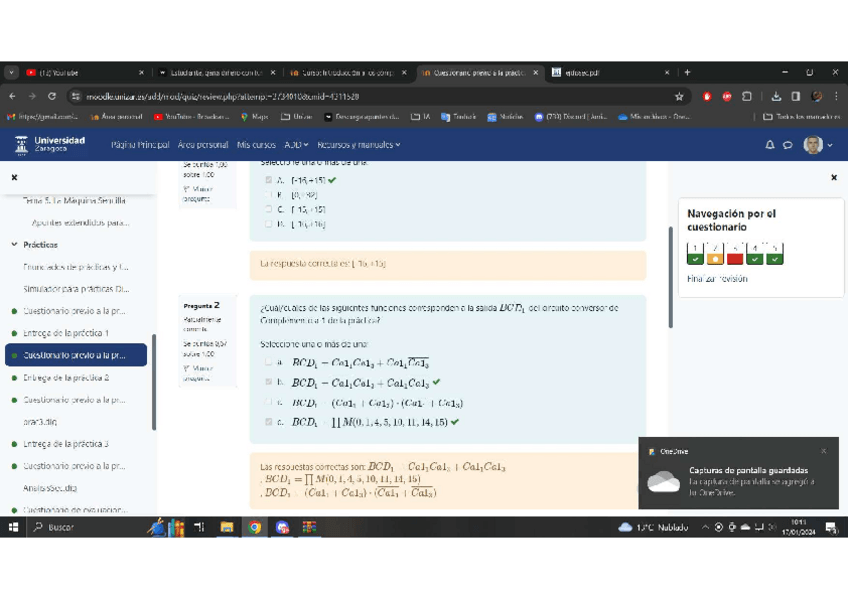Toggle question 2 product-of-sums option c

click(x=269, y=402)
